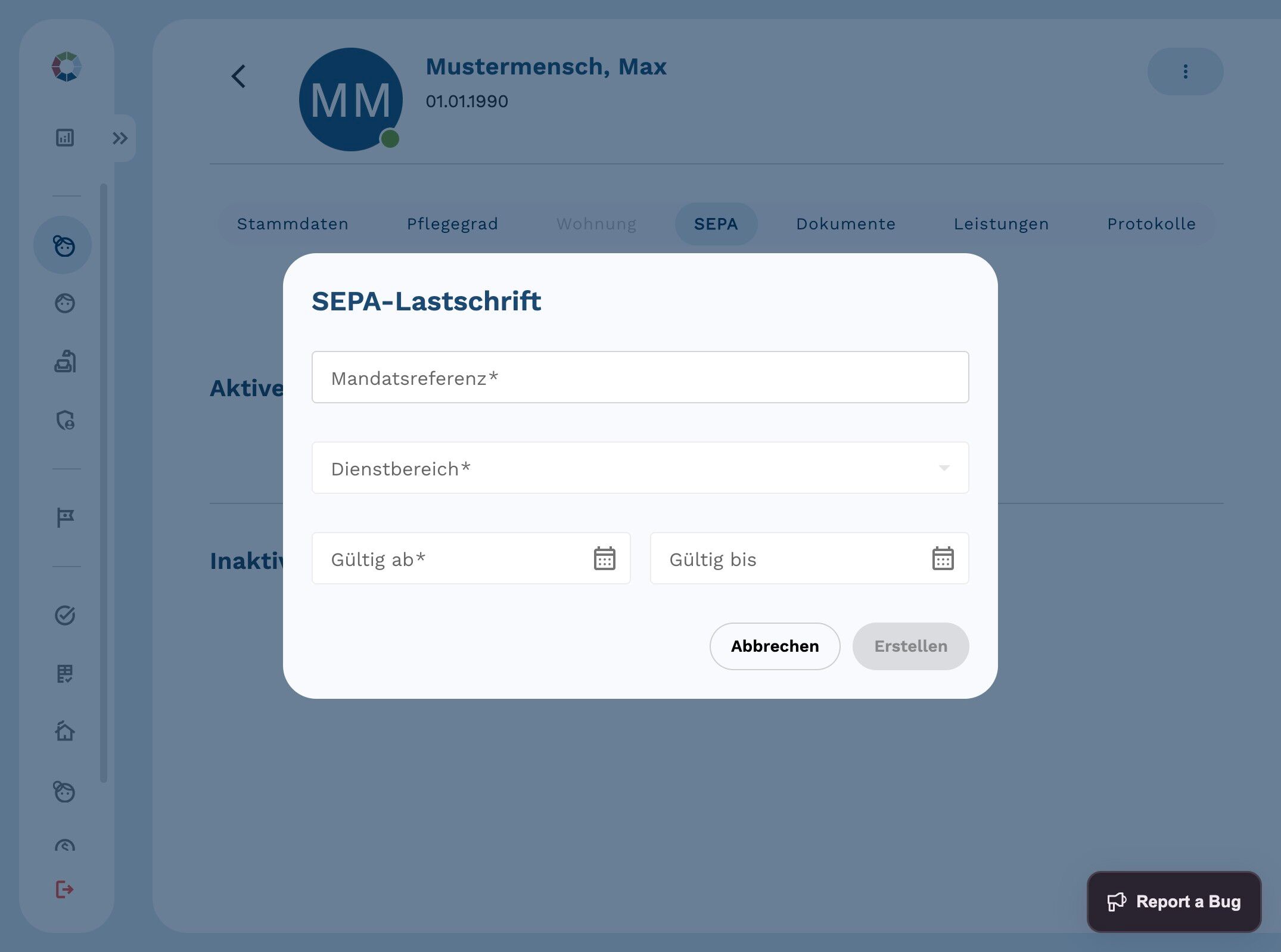1281x952 pixels.
Task: Open the Dienstbereich dropdown
Action: [640, 468]
